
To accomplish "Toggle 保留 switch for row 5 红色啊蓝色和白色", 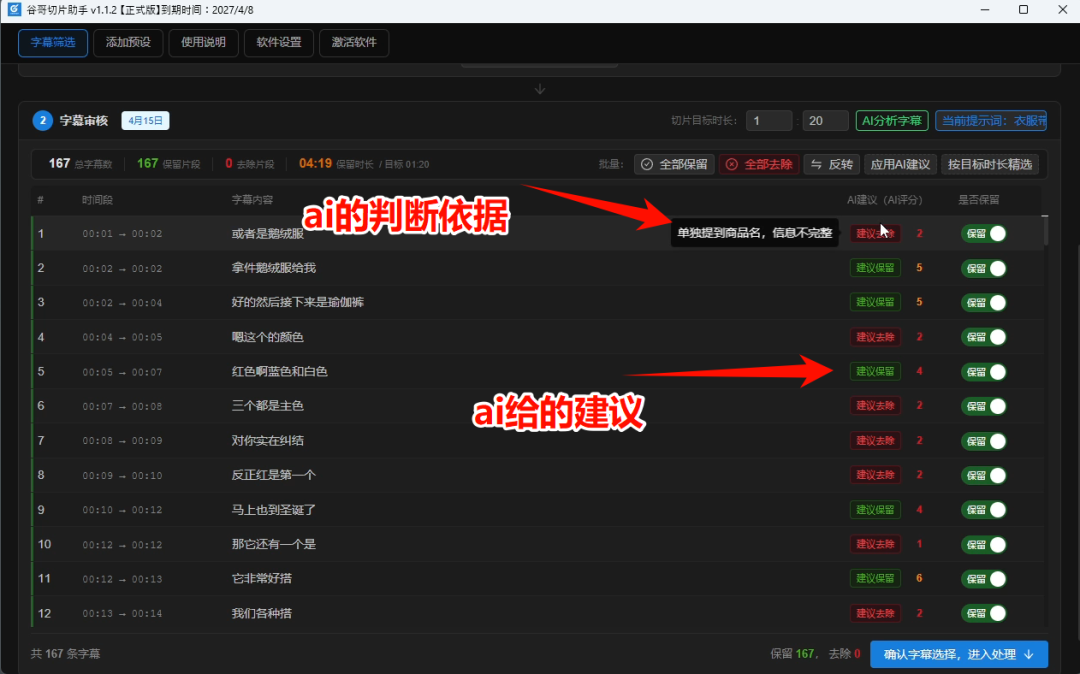I will click(984, 372).
